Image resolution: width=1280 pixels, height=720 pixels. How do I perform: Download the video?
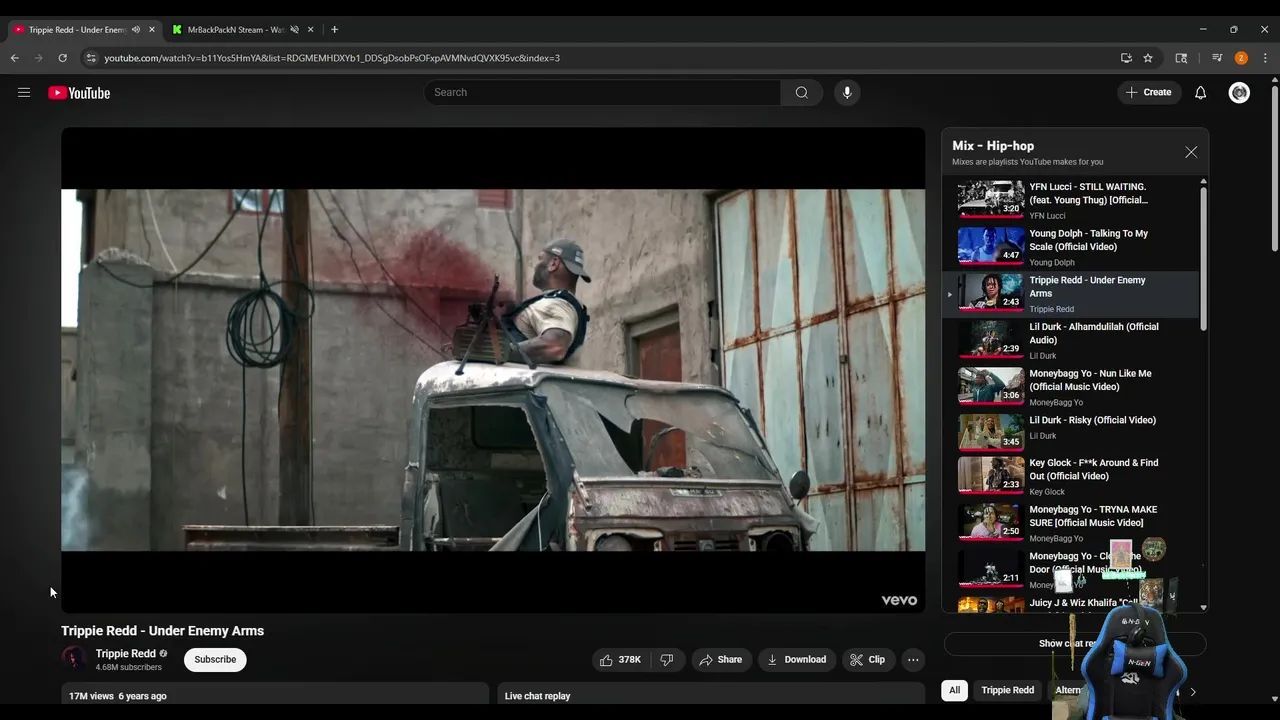pos(796,660)
